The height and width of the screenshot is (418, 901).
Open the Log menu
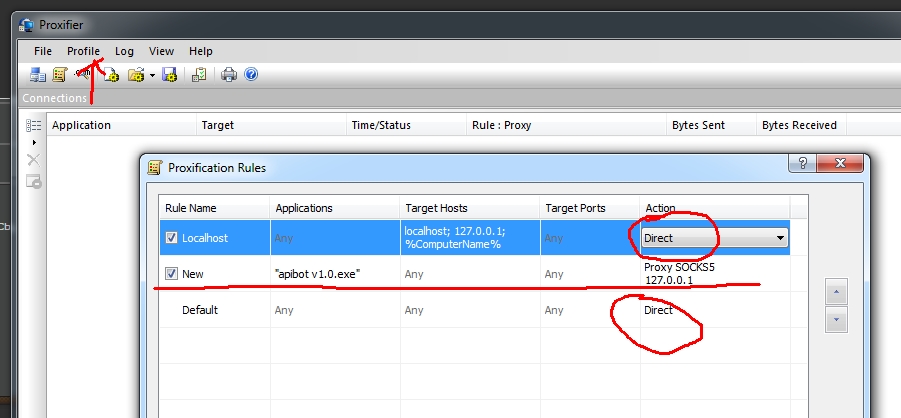(124, 51)
